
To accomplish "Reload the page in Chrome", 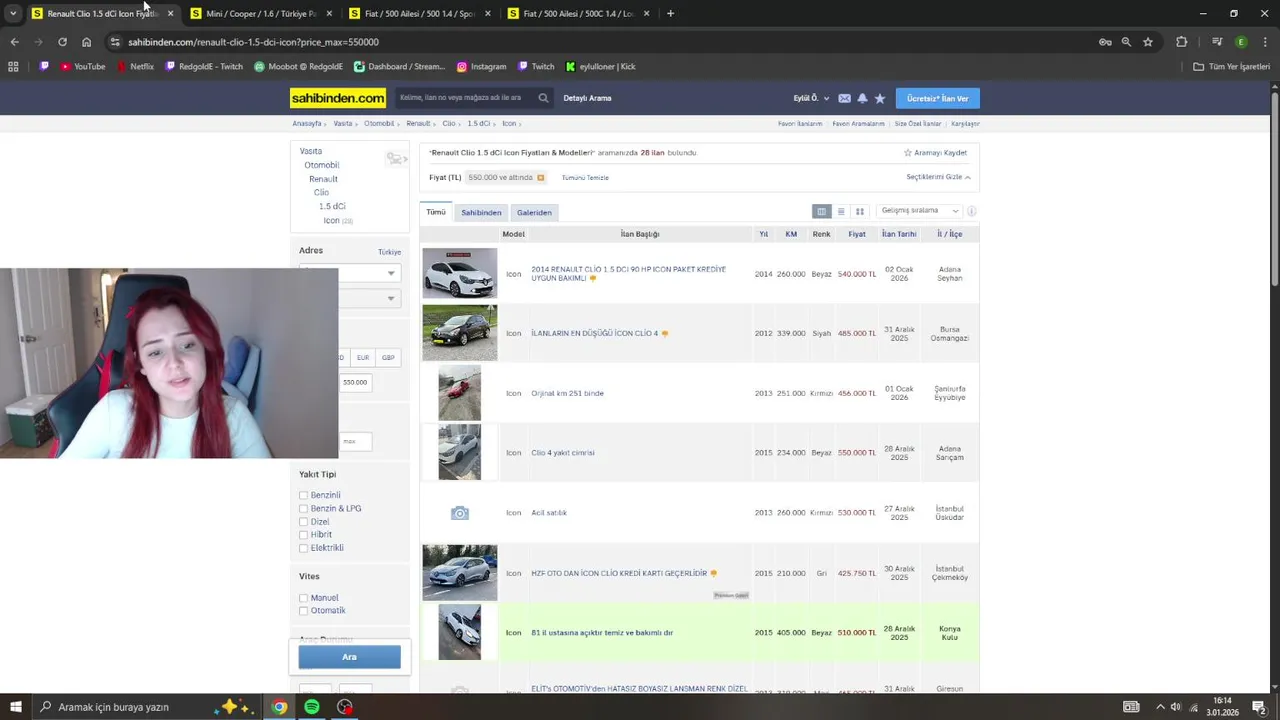I will [62, 42].
